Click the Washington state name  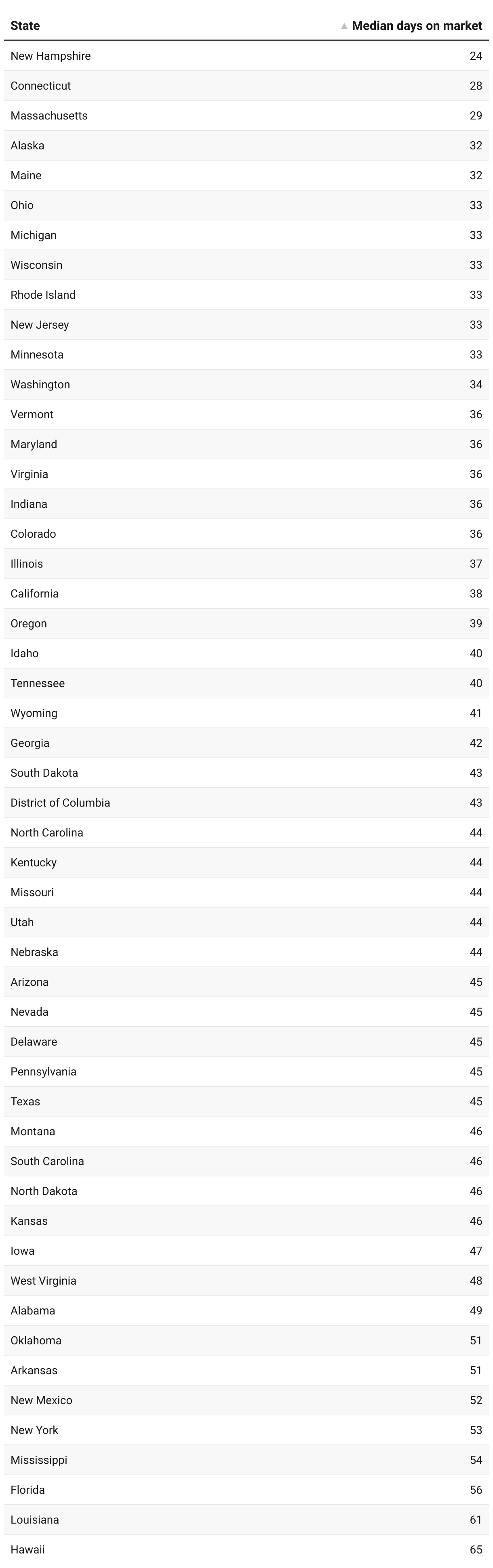tap(40, 384)
